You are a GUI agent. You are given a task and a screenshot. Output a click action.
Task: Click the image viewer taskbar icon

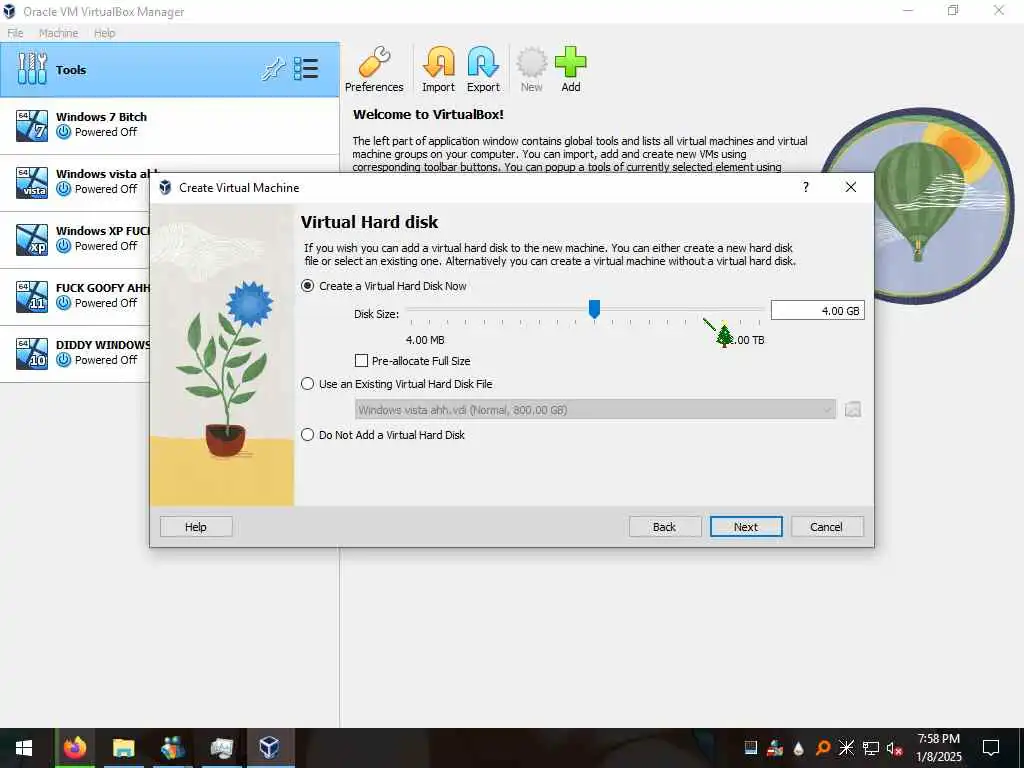(221, 747)
